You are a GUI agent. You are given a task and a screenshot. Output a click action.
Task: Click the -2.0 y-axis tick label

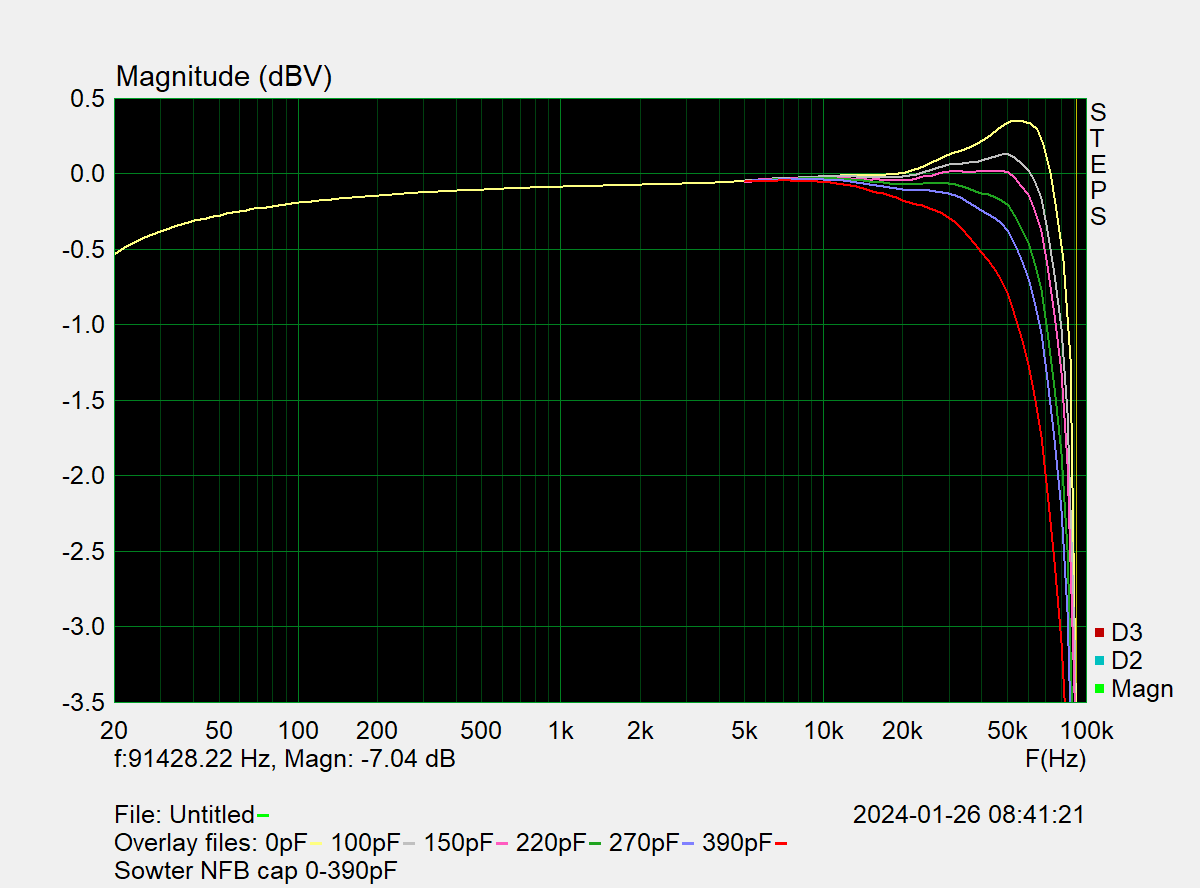(x=82, y=476)
